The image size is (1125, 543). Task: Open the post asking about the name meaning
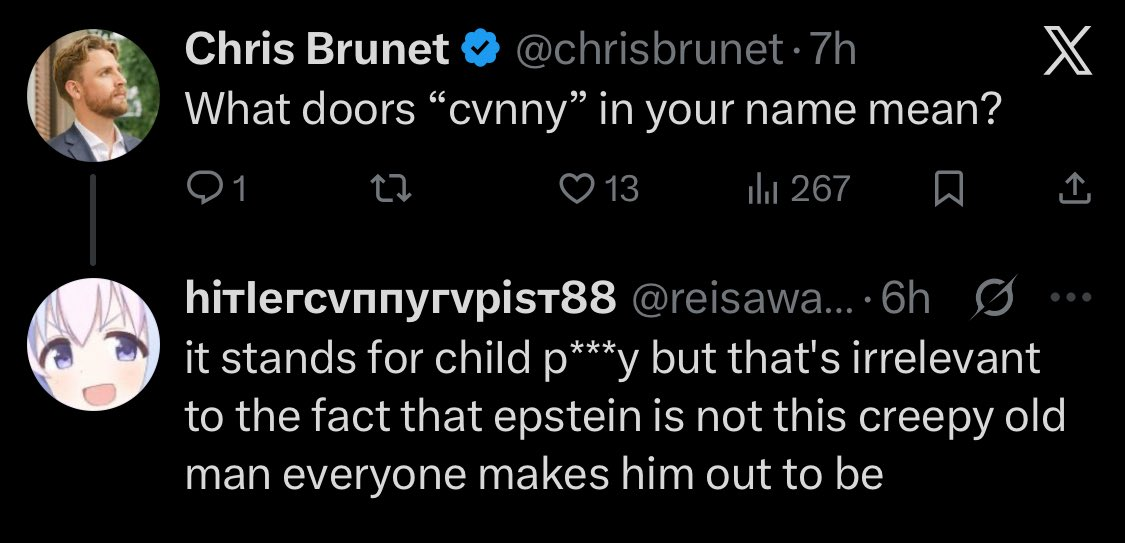coord(594,110)
